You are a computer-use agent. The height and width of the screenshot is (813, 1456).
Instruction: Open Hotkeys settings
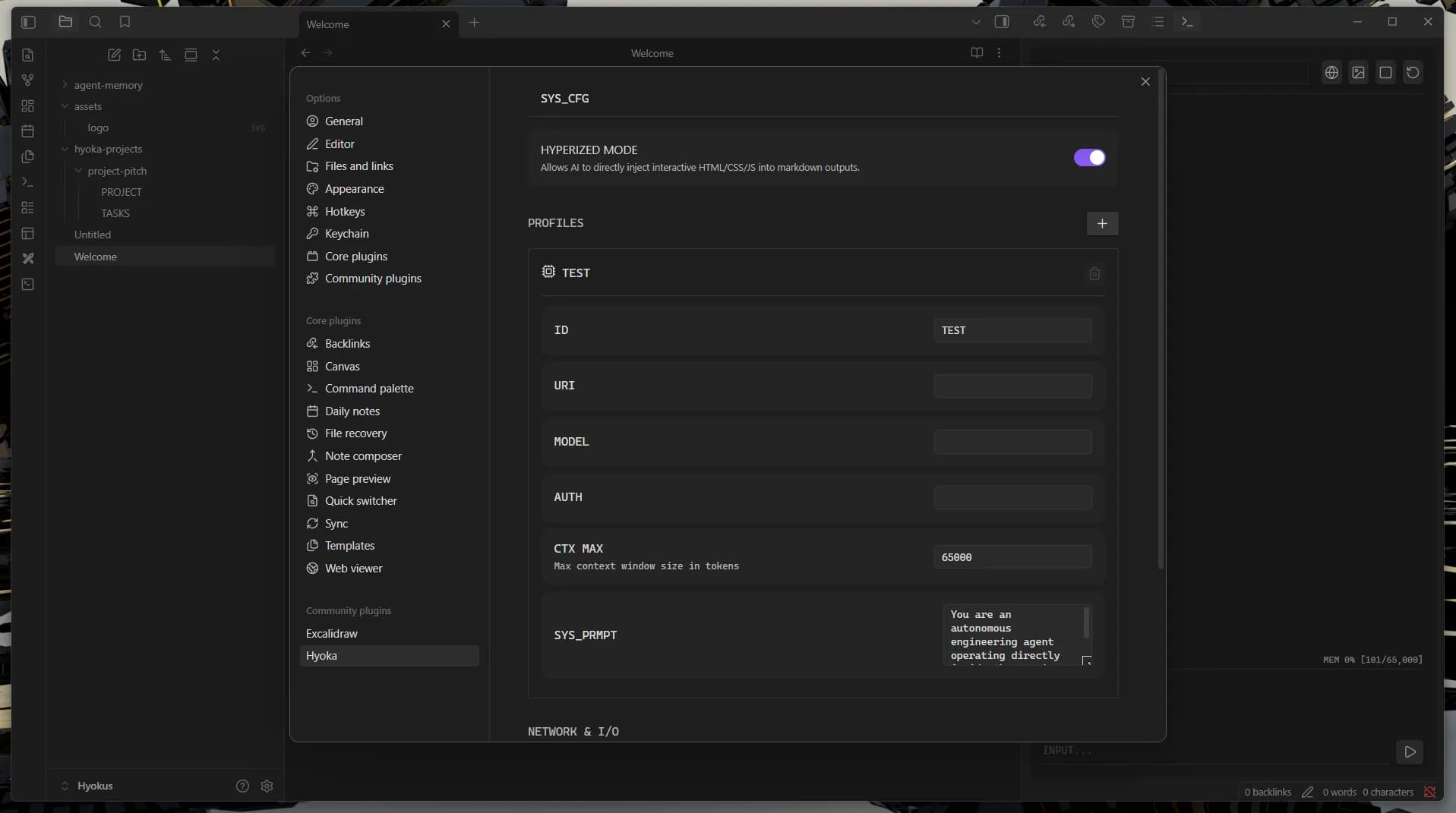tap(389, 212)
